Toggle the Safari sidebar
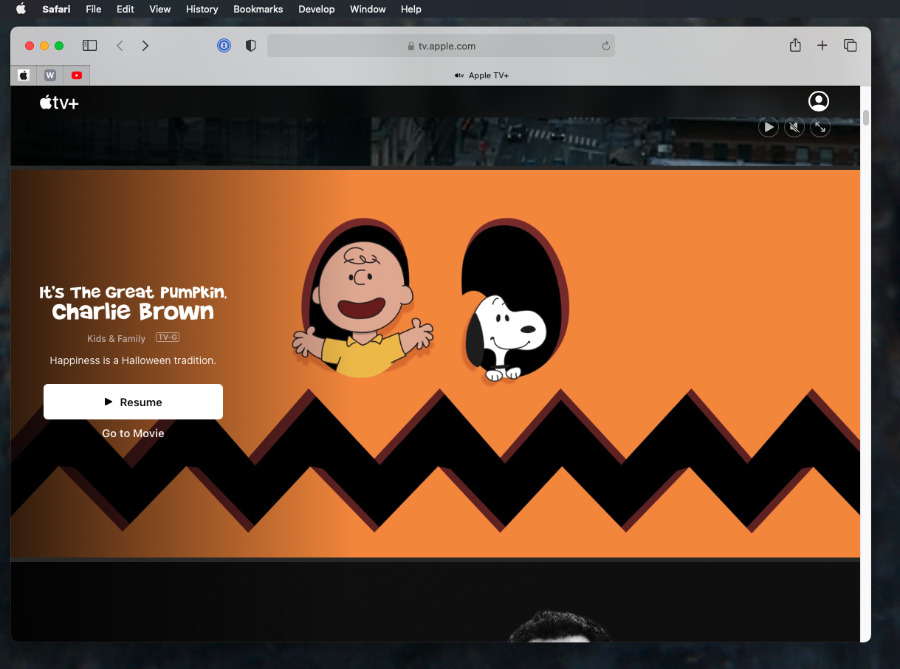900x669 pixels. [90, 45]
